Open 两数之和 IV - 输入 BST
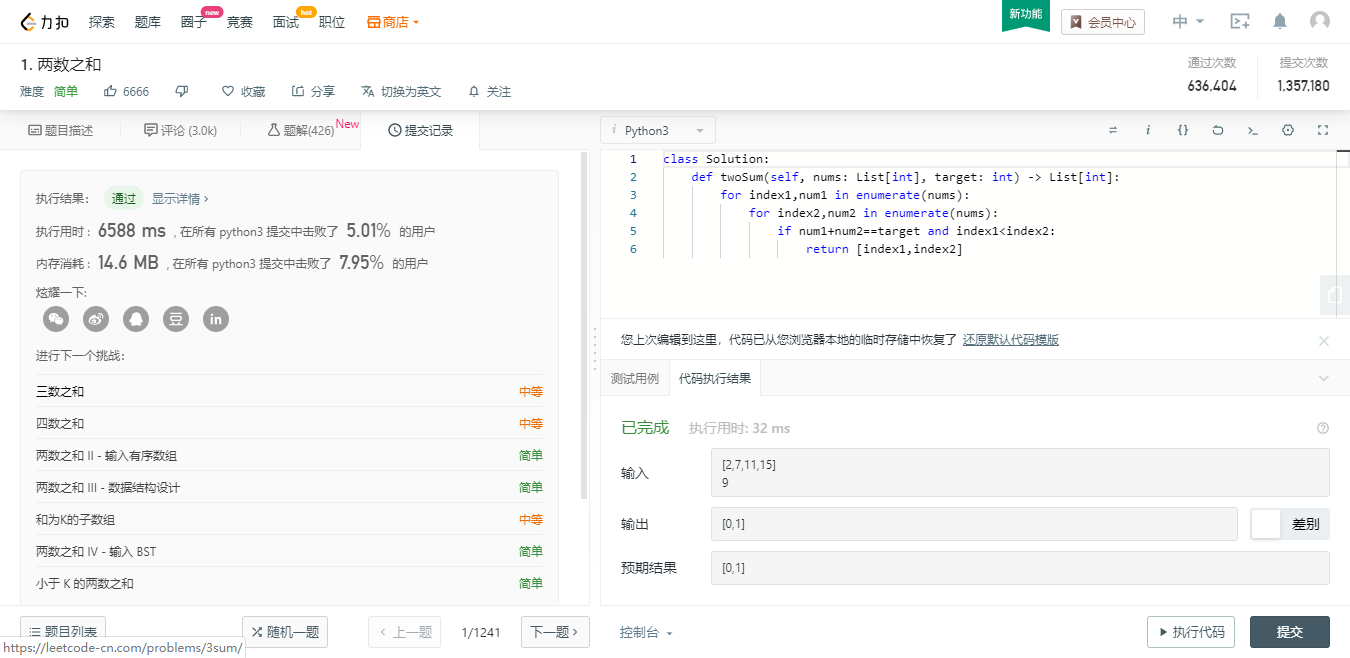1350x658 pixels. pos(289,551)
